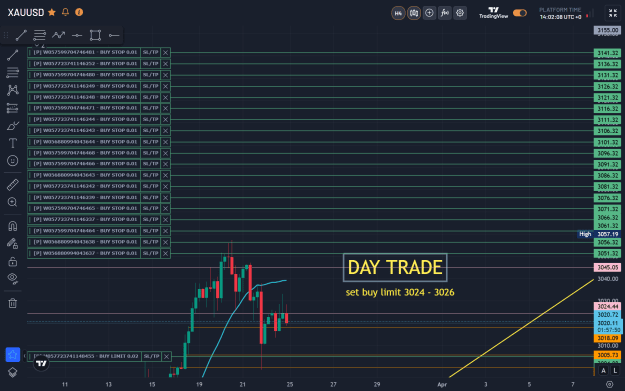Open SL/TP for buy stop at 3131.32
The image size is (625, 391).
coord(151,75)
